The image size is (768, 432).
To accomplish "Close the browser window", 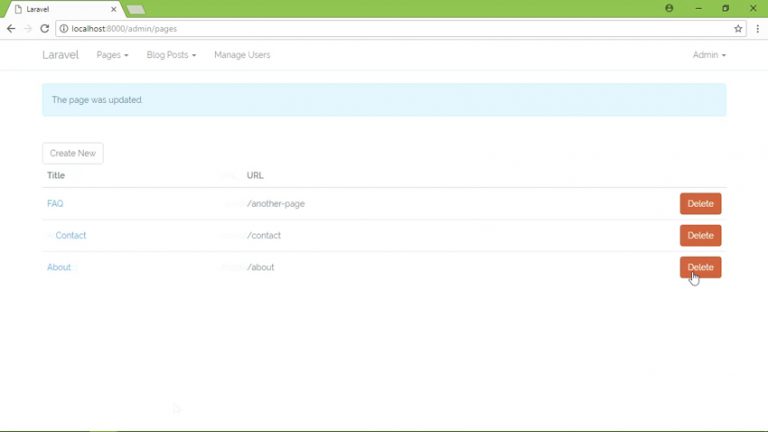I will coord(753,8).
